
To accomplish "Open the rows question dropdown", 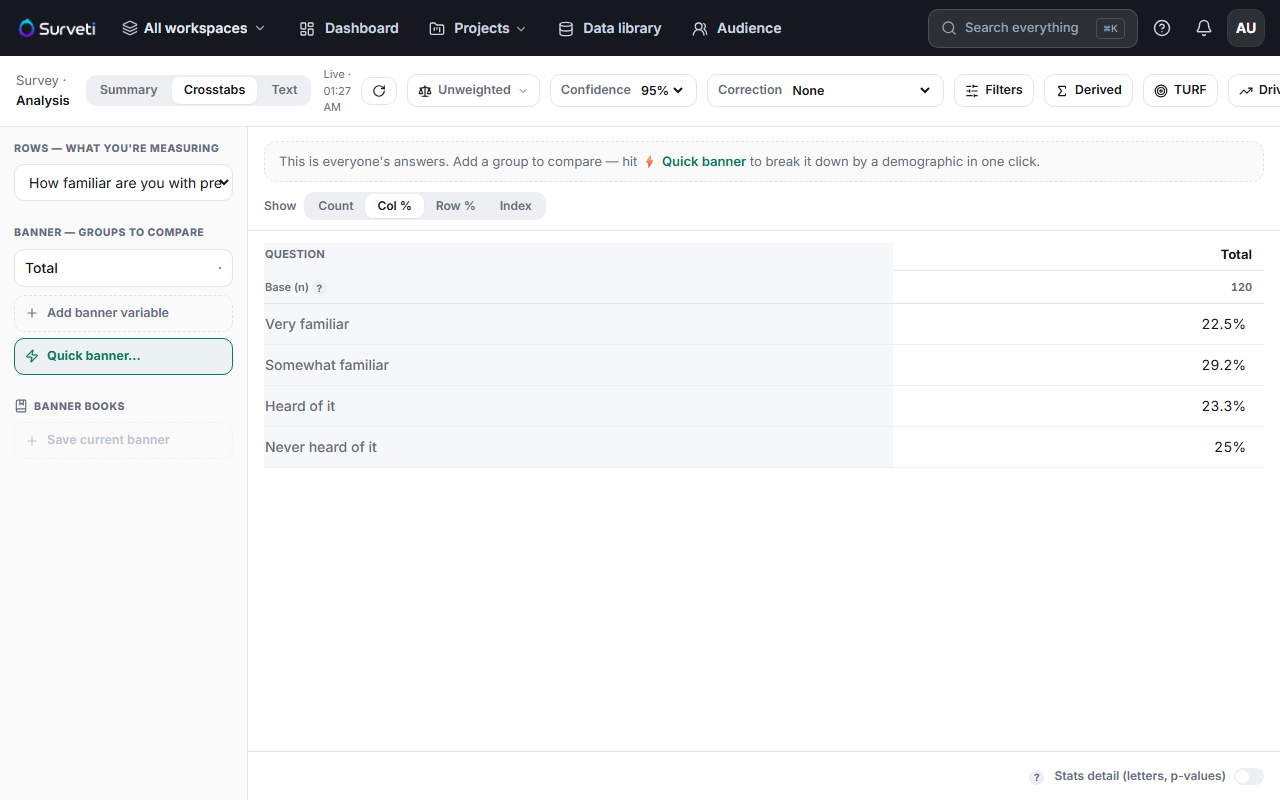I will click(x=124, y=183).
